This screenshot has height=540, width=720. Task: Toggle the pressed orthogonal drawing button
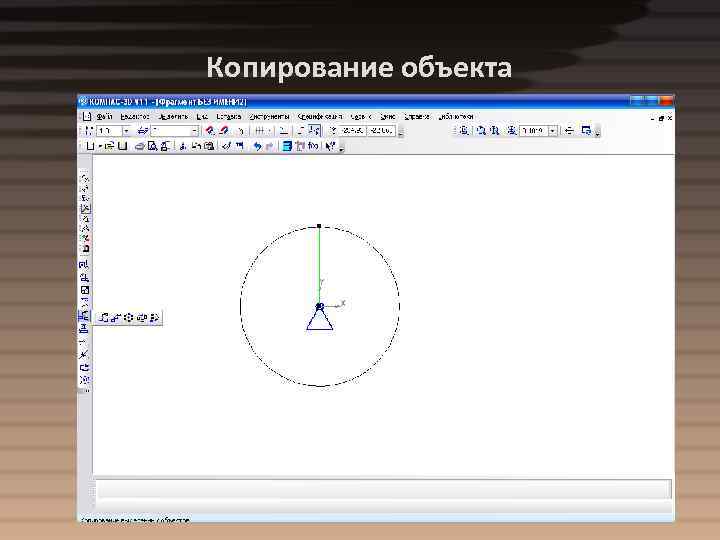coord(315,131)
